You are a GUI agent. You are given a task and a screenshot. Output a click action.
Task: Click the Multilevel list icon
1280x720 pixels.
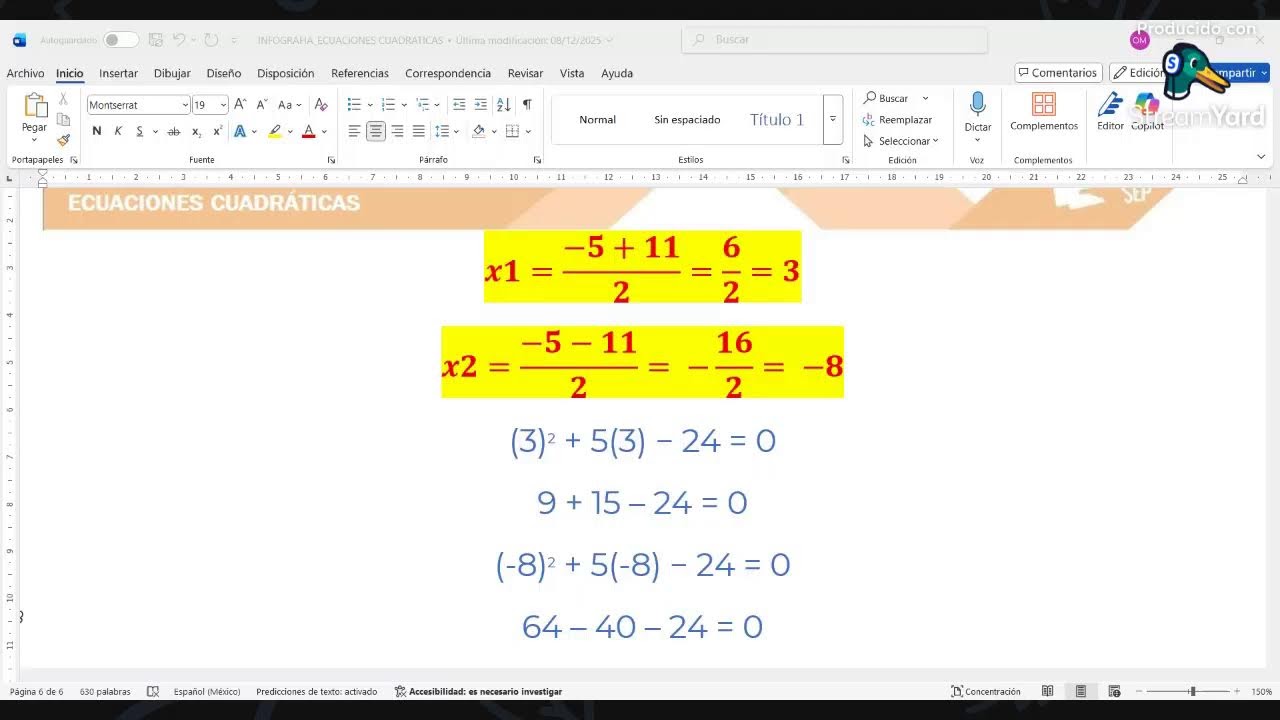click(x=422, y=104)
